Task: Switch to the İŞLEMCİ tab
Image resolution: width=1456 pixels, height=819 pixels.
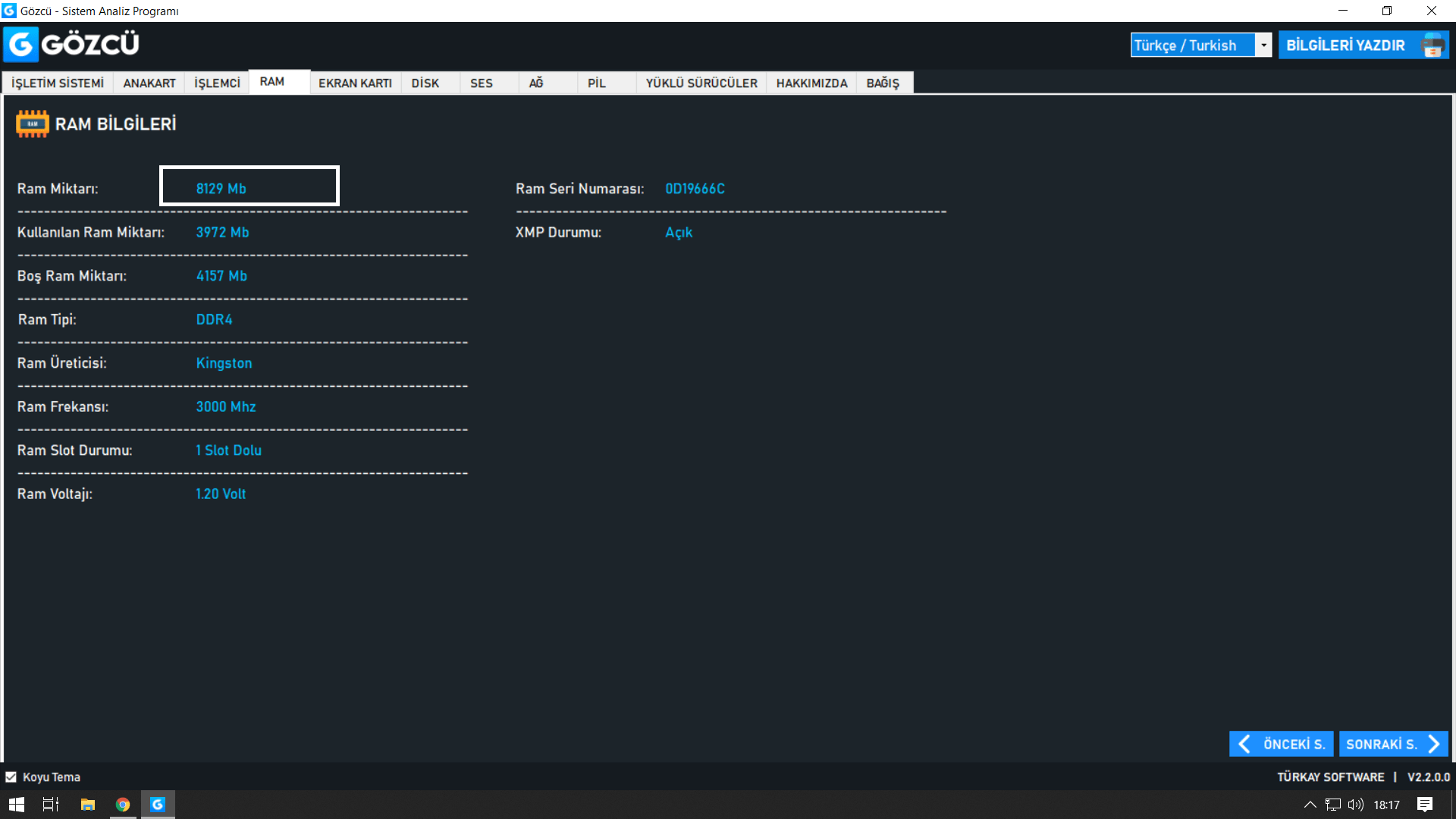Action: coord(217,83)
